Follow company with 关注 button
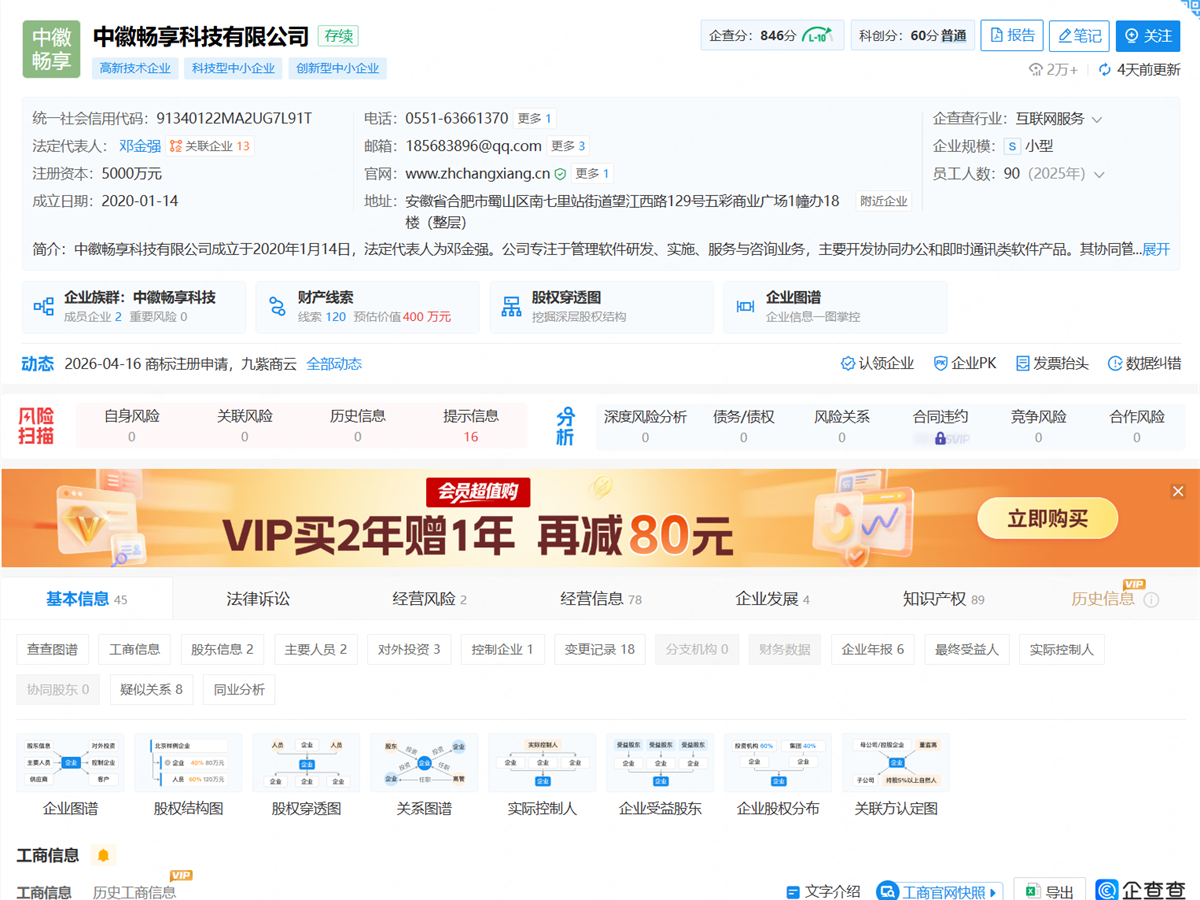Screen dimensions: 1200x900 (x=1148, y=35)
